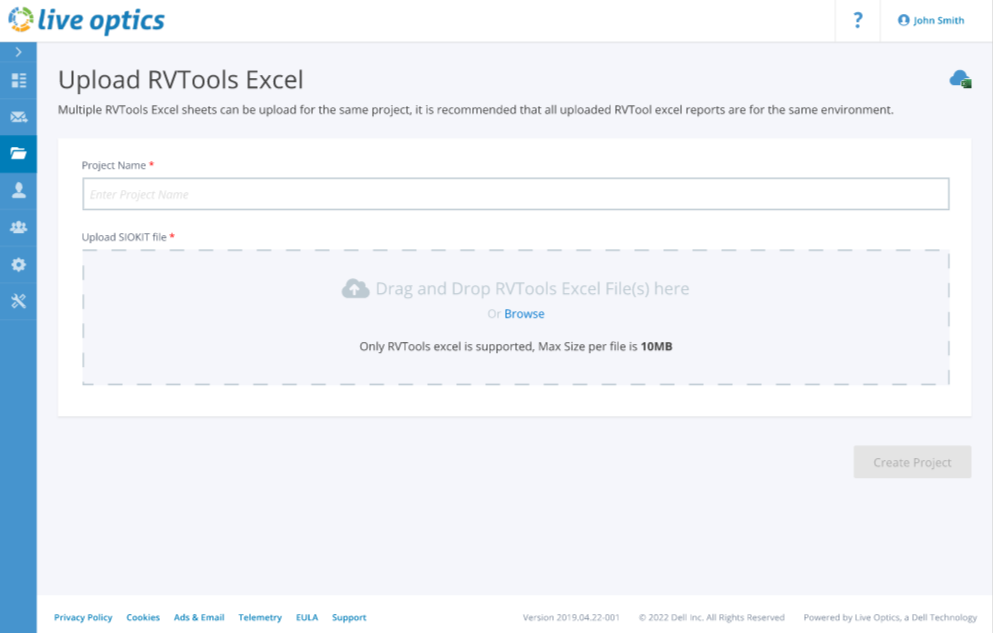
Task: Click the Create Project button
Action: 911,461
